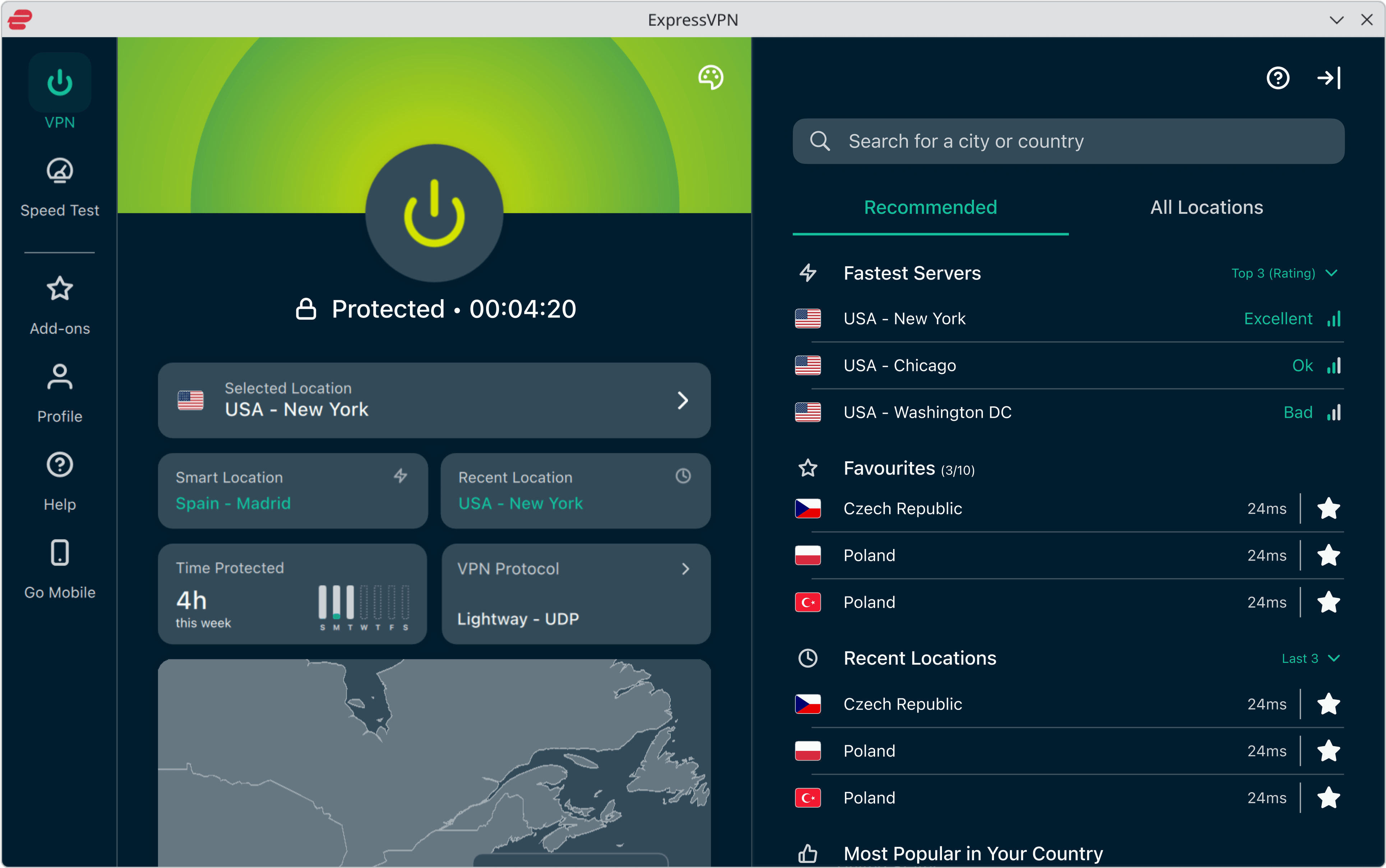This screenshot has width=1386, height=868.
Task: Open the Profile sidebar icon
Action: tap(60, 377)
